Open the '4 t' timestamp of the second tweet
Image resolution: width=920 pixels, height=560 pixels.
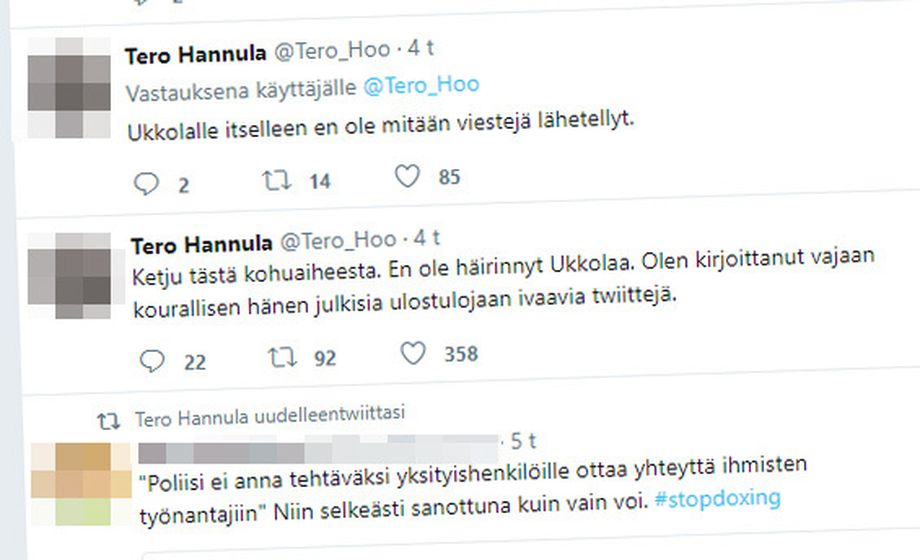click(x=427, y=238)
